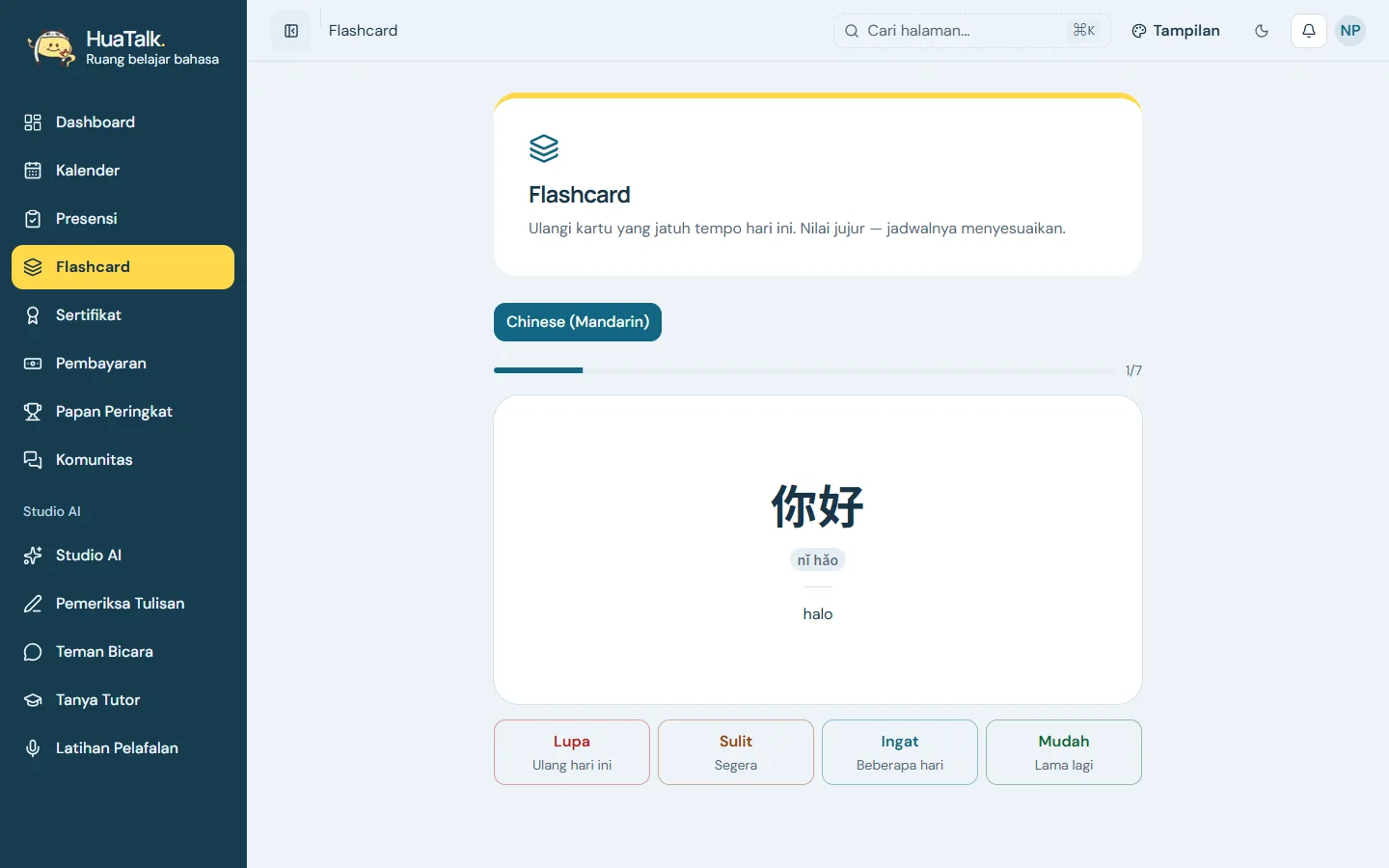Image resolution: width=1389 pixels, height=868 pixels.
Task: Open Papan Peringkat trophy icon
Action: pos(33,412)
